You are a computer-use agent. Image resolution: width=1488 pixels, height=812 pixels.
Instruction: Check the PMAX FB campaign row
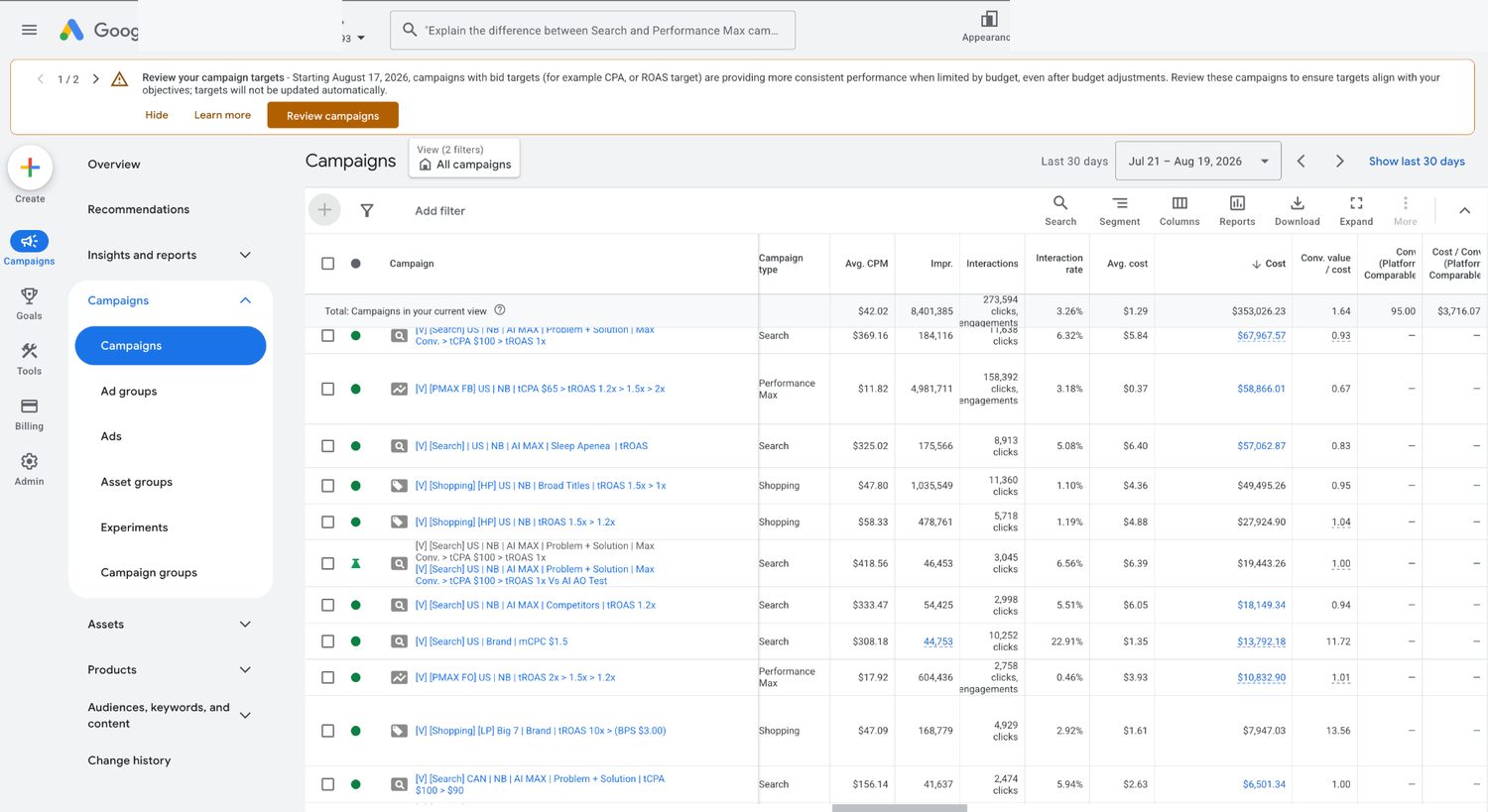(x=327, y=389)
